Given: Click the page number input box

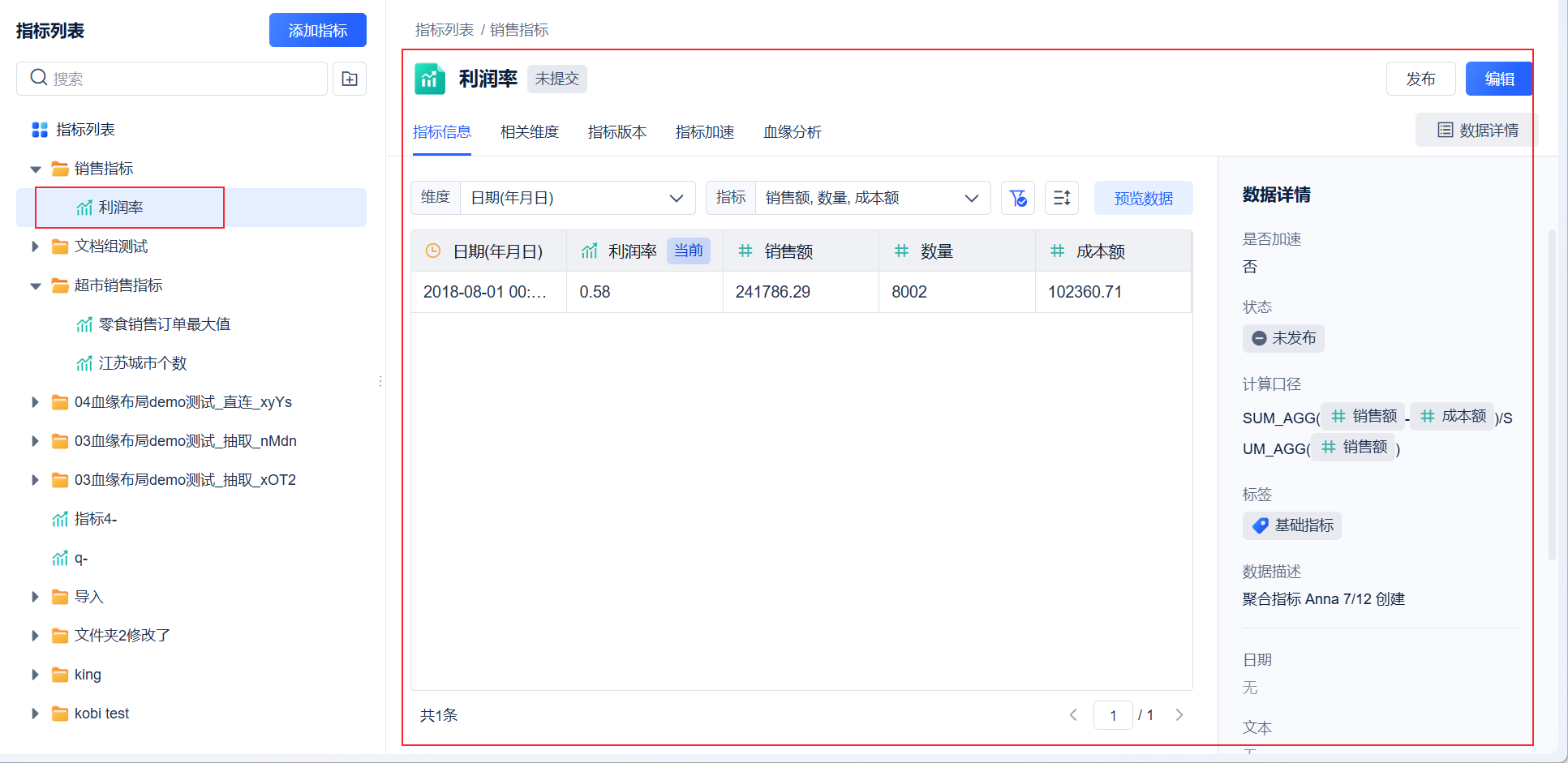Looking at the screenshot, I should point(1113,715).
